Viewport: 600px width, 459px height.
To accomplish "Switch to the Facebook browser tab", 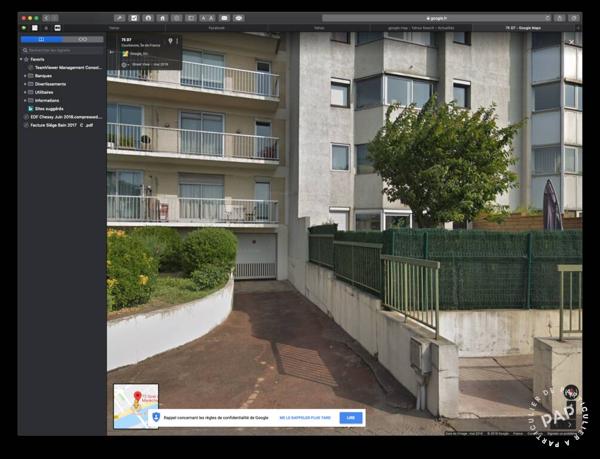I will [x=216, y=28].
